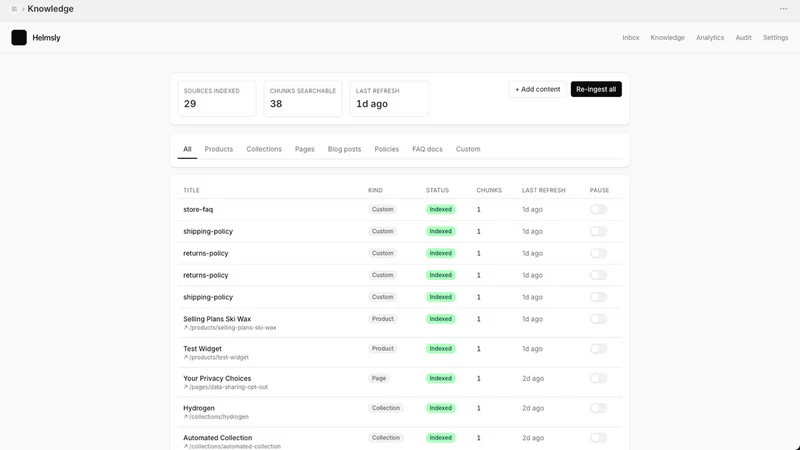Image resolution: width=800 pixels, height=450 pixels.
Task: Click the Sources Indexed stat card
Action: pos(217,98)
